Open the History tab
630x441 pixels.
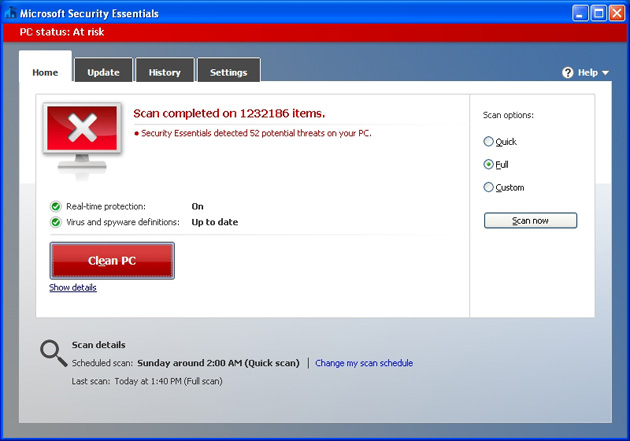[x=165, y=72]
